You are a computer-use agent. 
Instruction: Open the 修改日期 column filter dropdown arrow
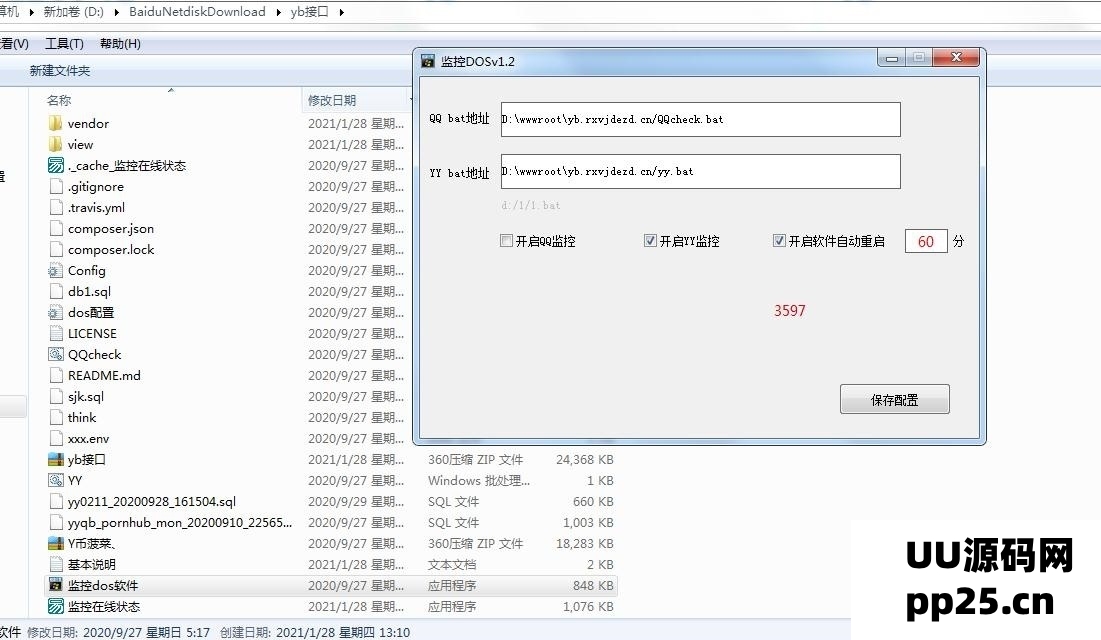411,100
